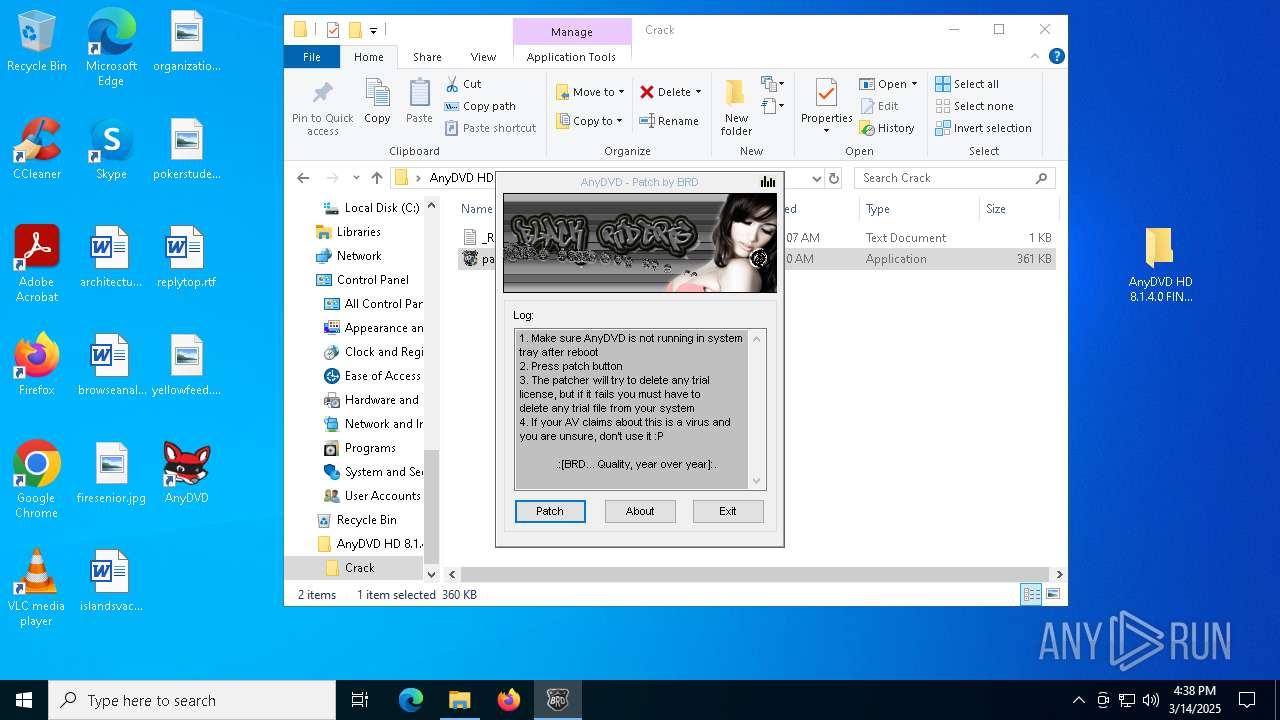Select the Text Document file row
Screen dimensions: 1280x720
click(757, 238)
